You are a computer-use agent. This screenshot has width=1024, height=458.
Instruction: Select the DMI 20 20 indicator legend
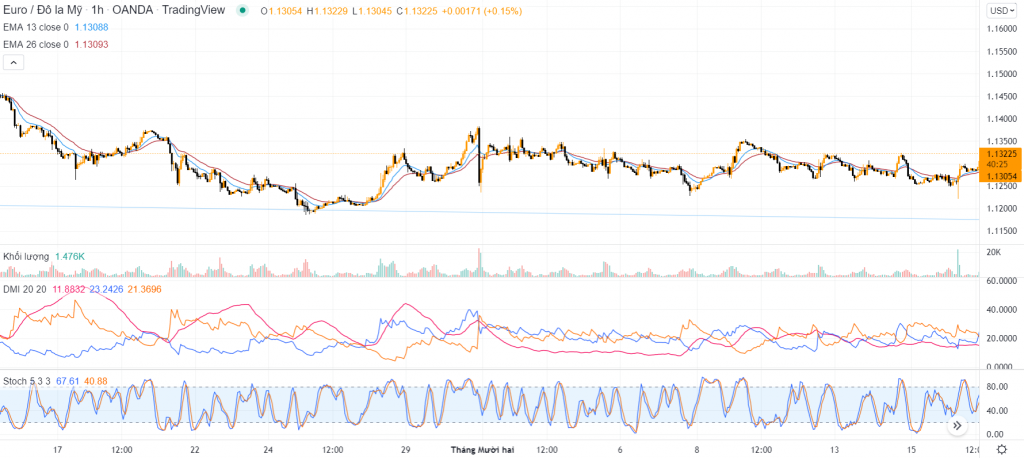25,289
